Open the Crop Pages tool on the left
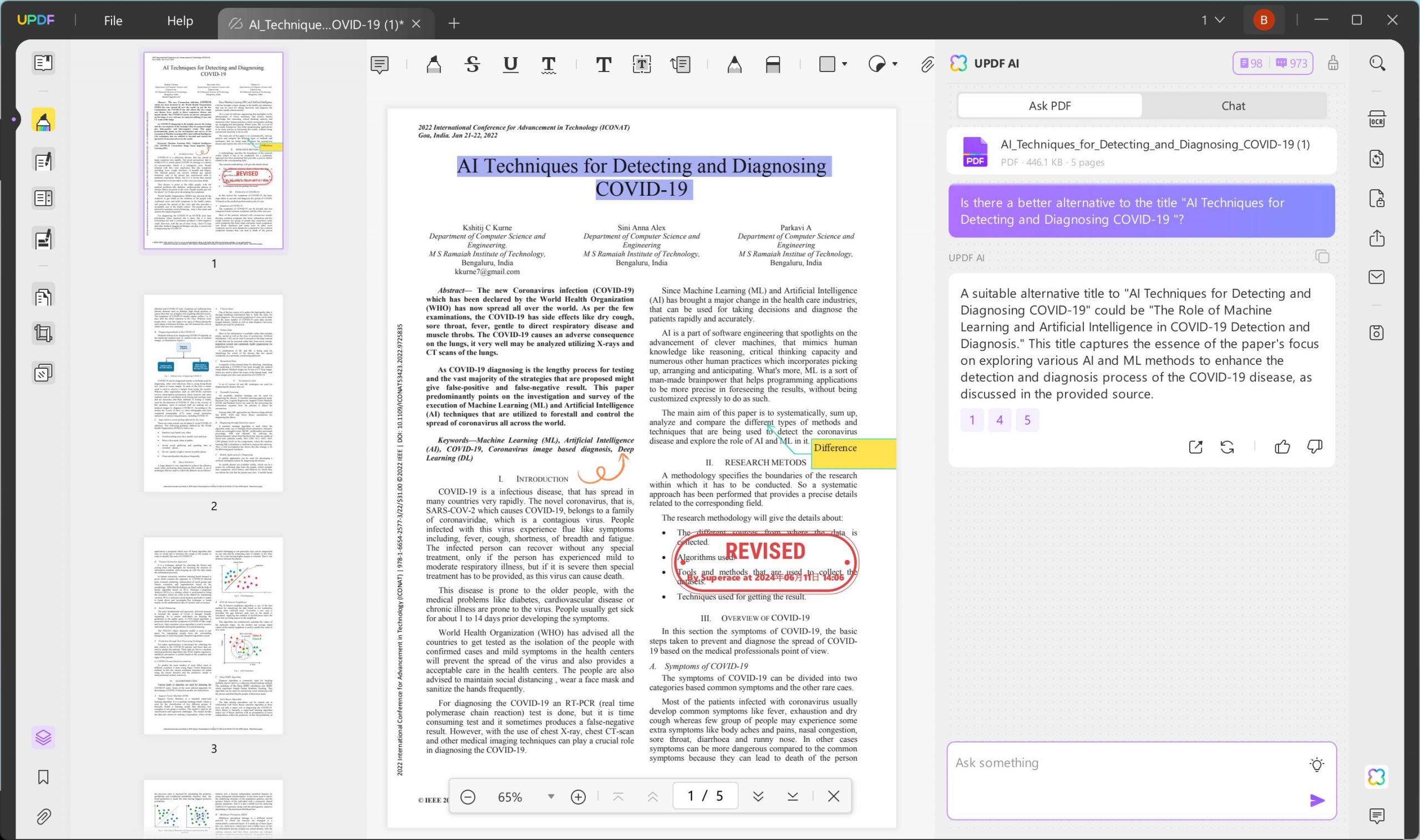Viewport: 1420px width, 840px height. click(43, 333)
